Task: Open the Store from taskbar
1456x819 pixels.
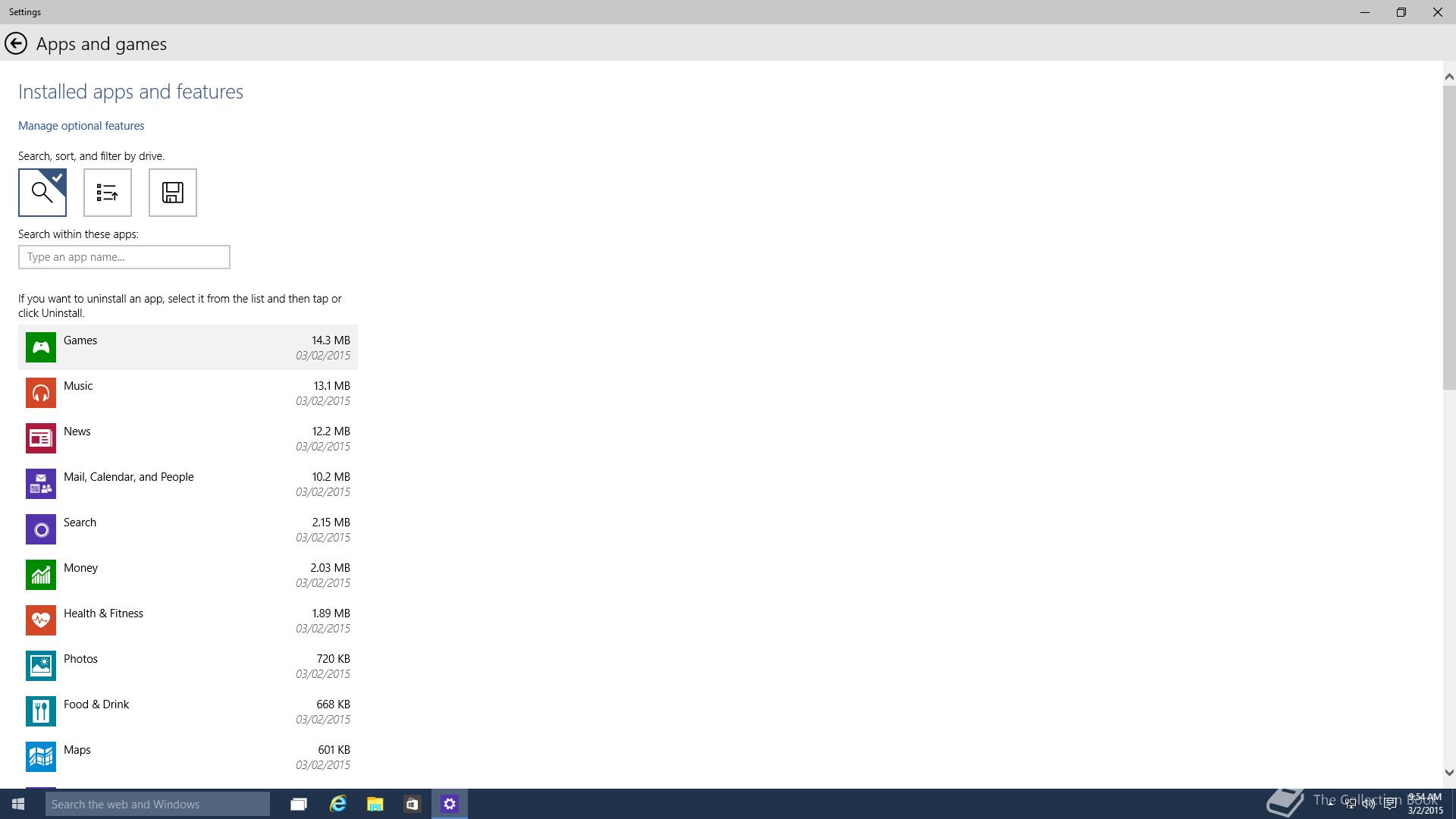Action: click(x=412, y=804)
